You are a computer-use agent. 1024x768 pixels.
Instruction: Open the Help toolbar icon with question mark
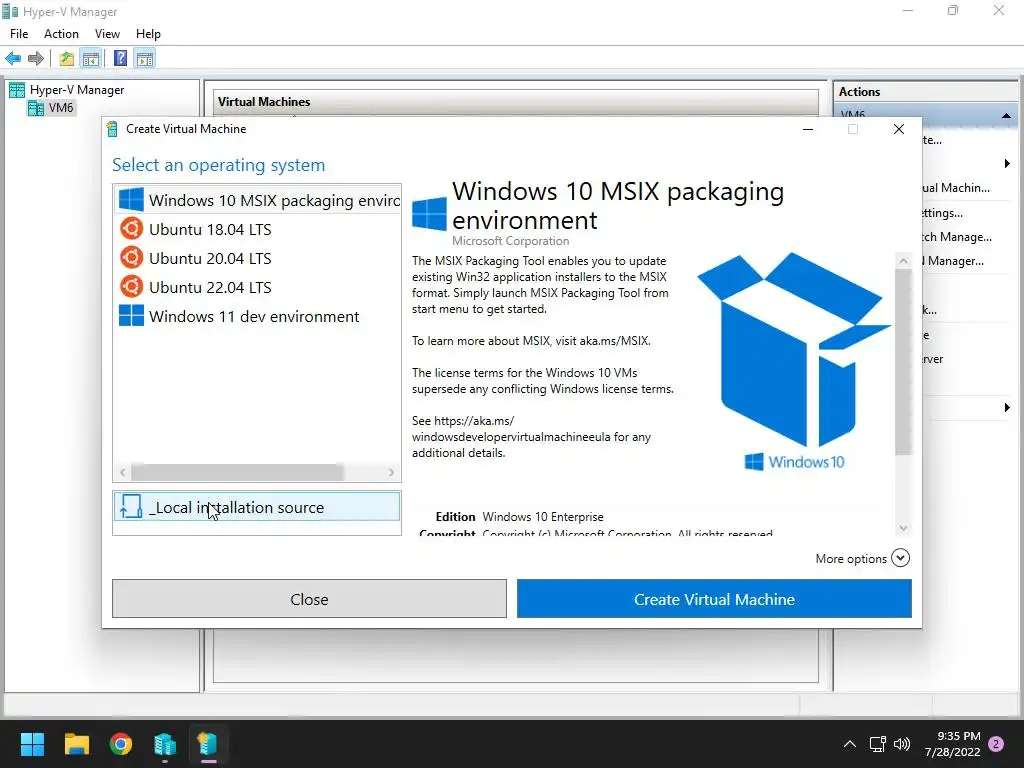(x=120, y=59)
